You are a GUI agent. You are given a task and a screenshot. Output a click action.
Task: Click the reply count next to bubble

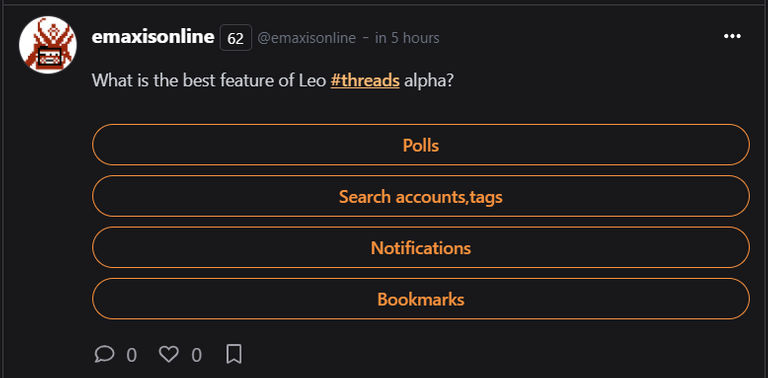(131, 355)
